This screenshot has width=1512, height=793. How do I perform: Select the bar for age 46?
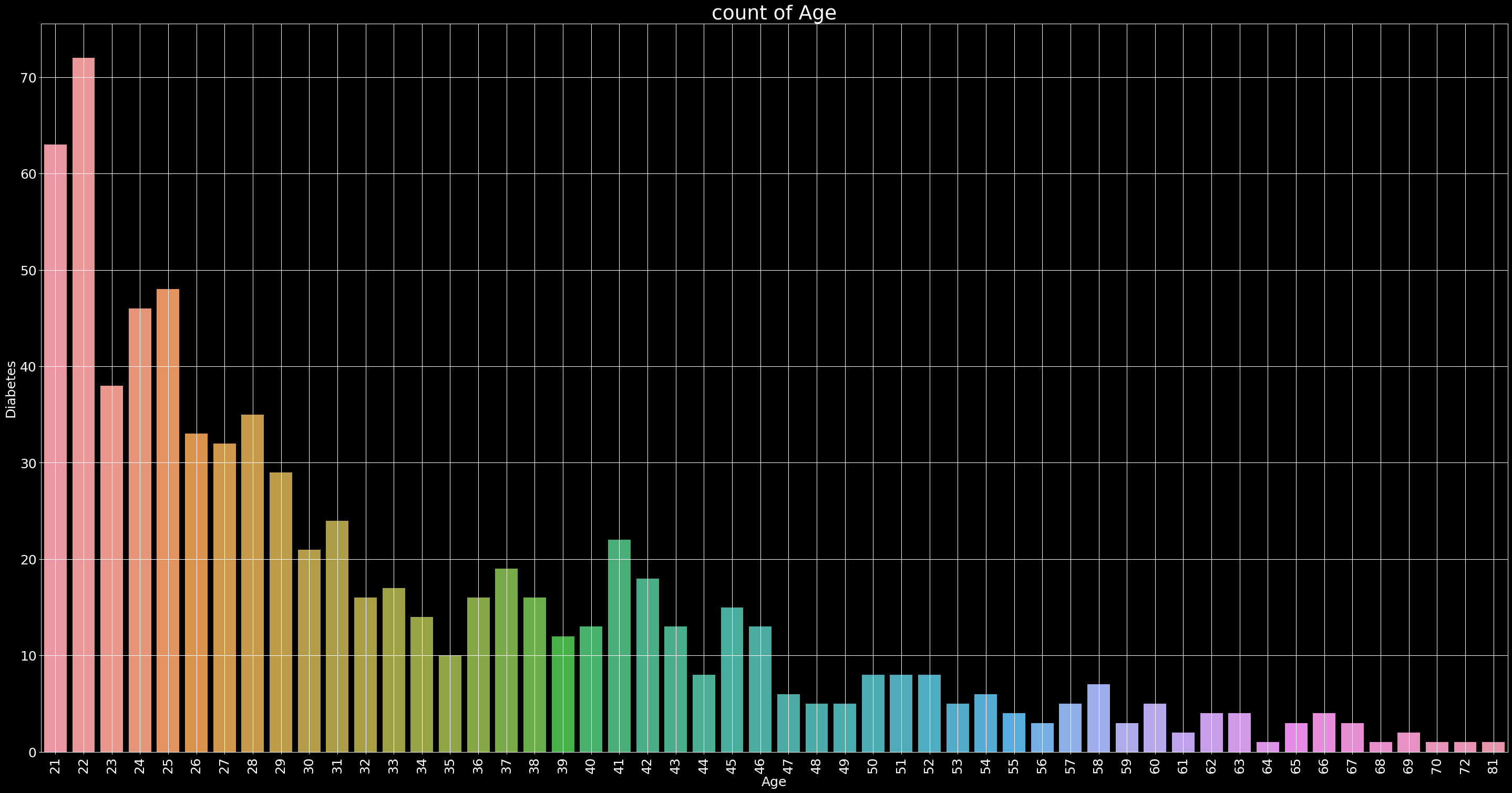(x=760, y=689)
